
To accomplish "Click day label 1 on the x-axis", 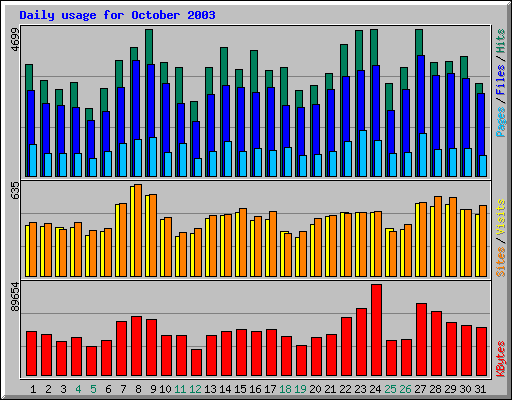I will [33, 389].
